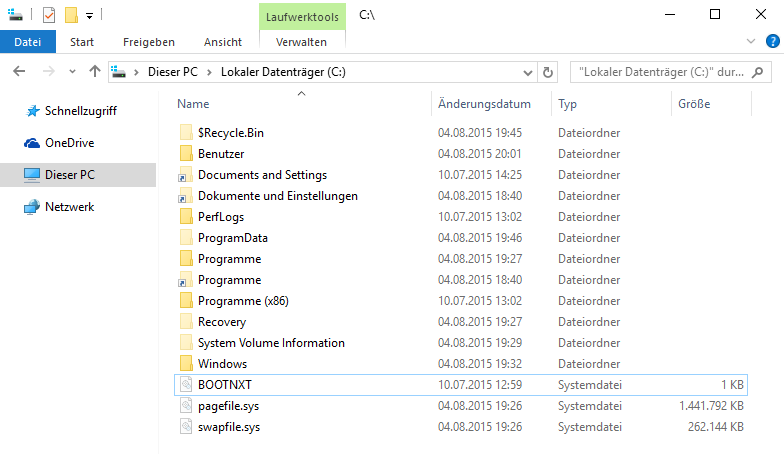Go back with the left arrow
Image resolution: width=784 pixels, height=454 pixels.
coord(19,72)
